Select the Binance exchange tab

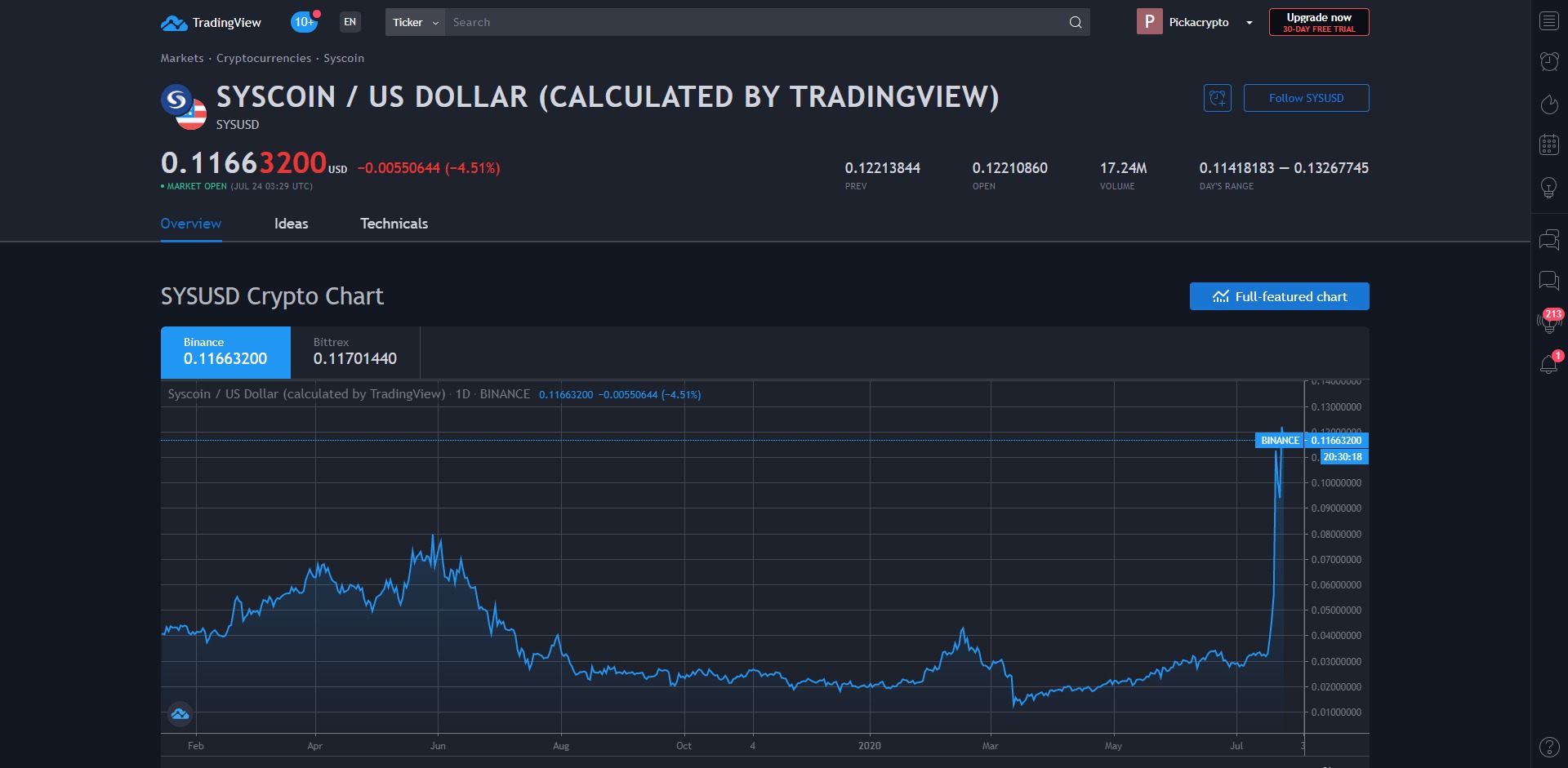(225, 353)
